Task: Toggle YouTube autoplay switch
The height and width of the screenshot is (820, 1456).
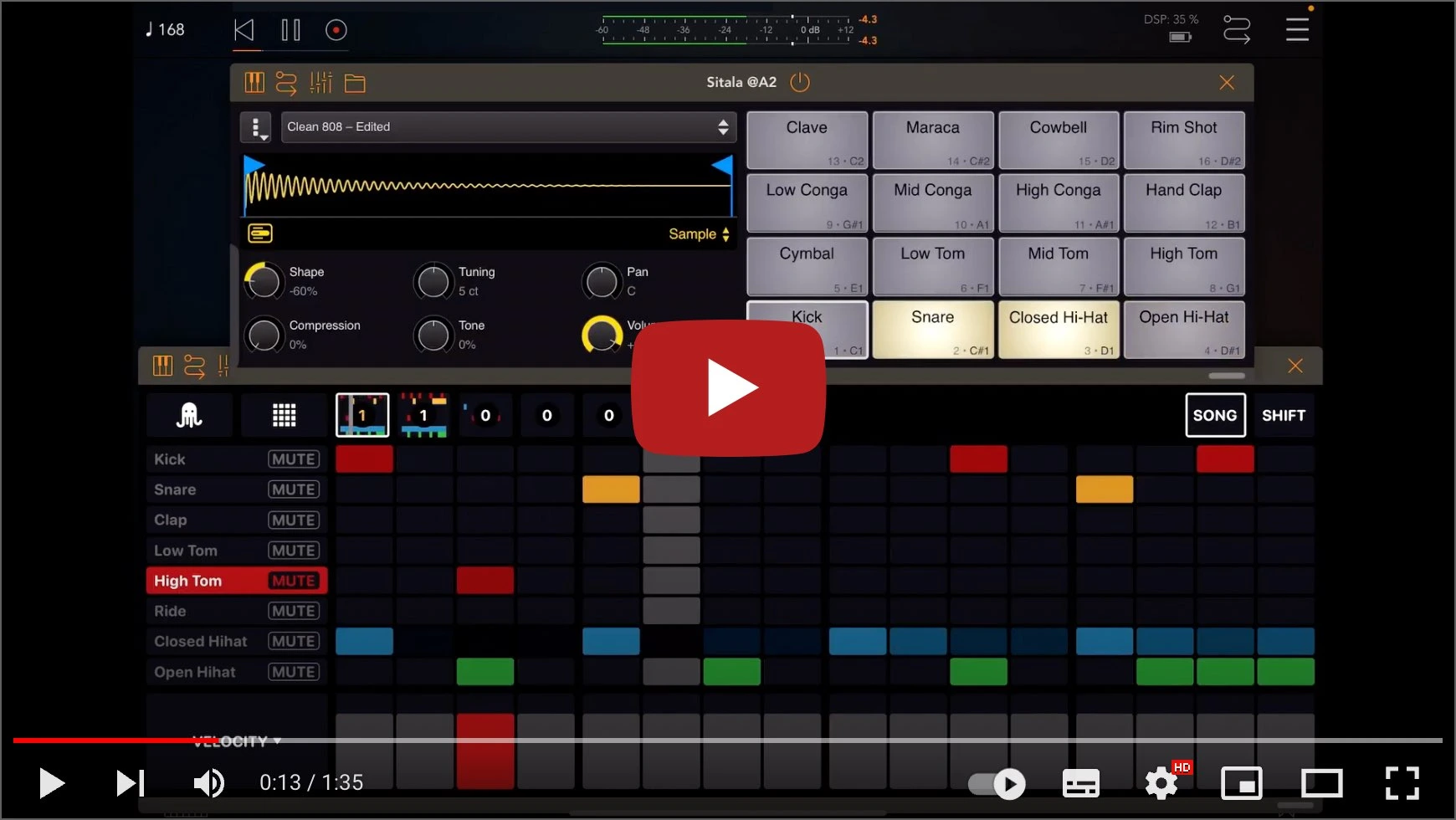Action: click(997, 784)
